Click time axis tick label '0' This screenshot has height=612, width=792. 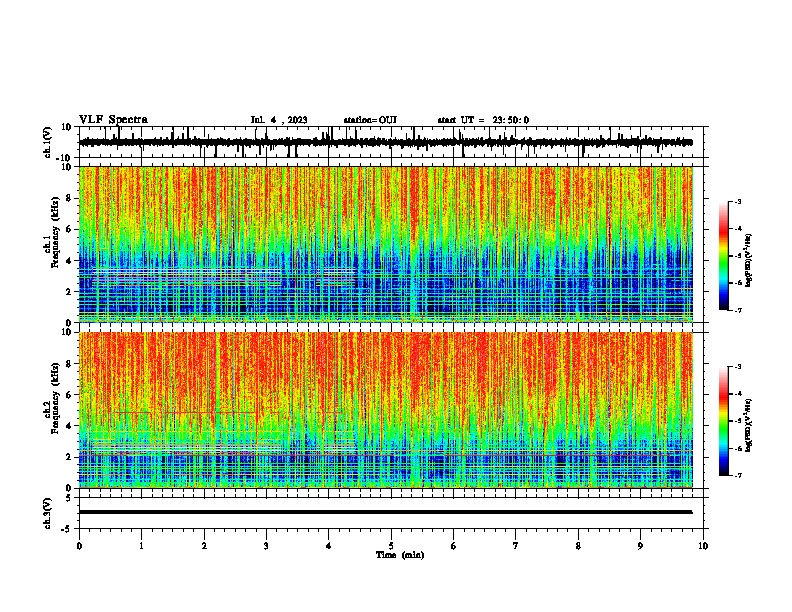pyautogui.click(x=79, y=546)
